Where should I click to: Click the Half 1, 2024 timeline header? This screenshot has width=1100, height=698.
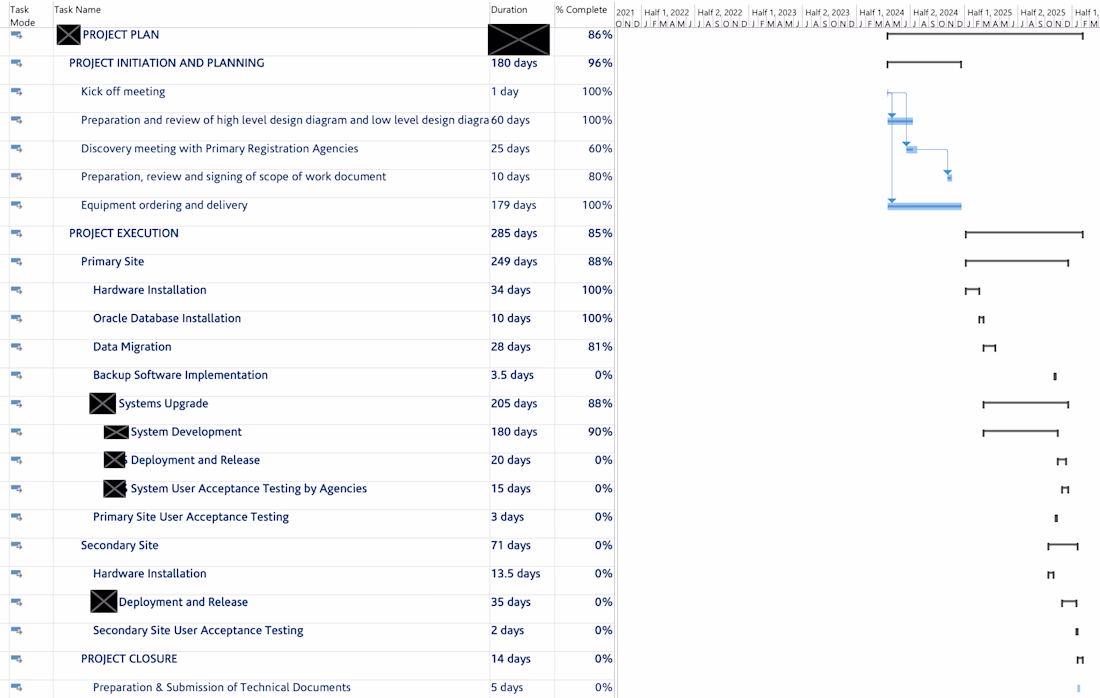(x=882, y=13)
